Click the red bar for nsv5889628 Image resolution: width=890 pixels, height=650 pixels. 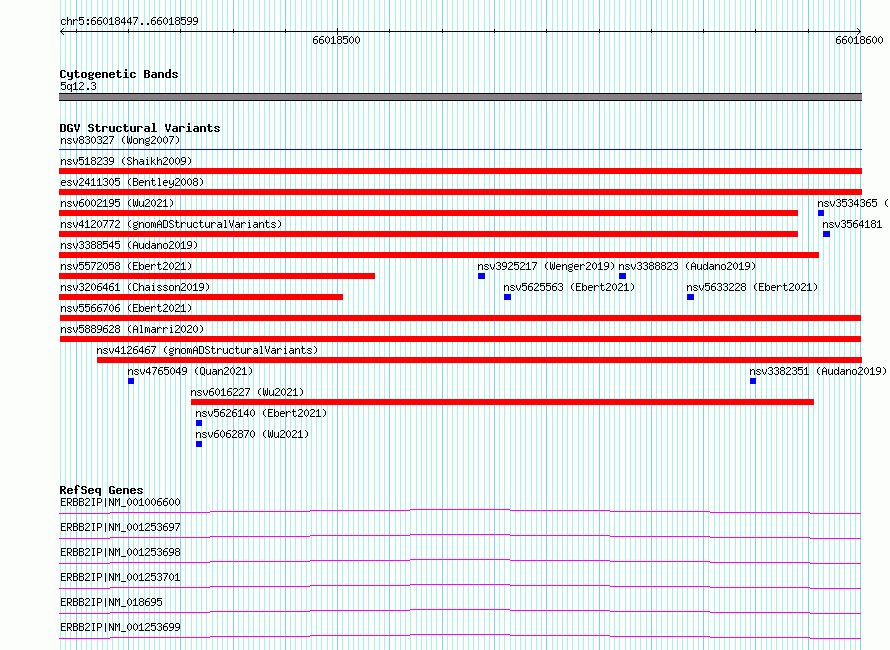tap(460, 339)
